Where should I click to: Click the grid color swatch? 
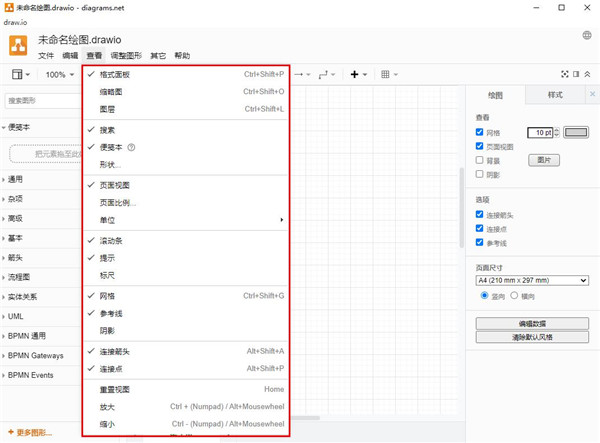click(576, 132)
